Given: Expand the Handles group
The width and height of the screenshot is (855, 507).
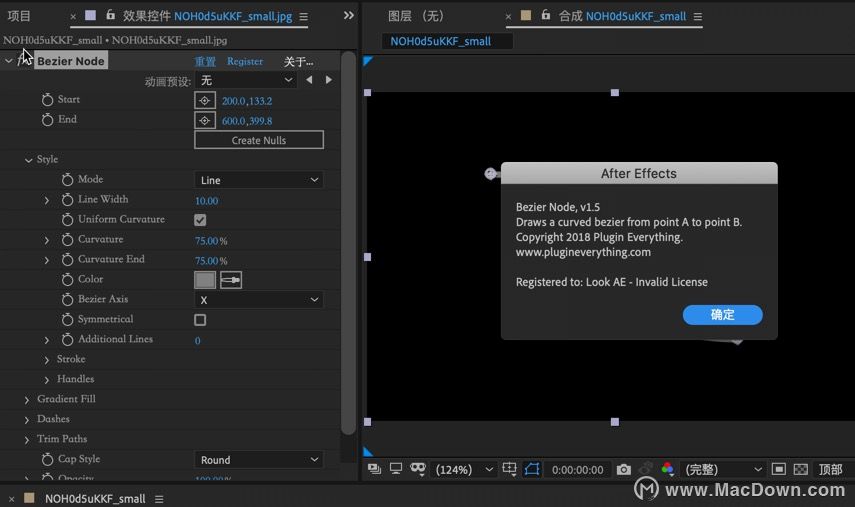Looking at the screenshot, I should (x=47, y=379).
